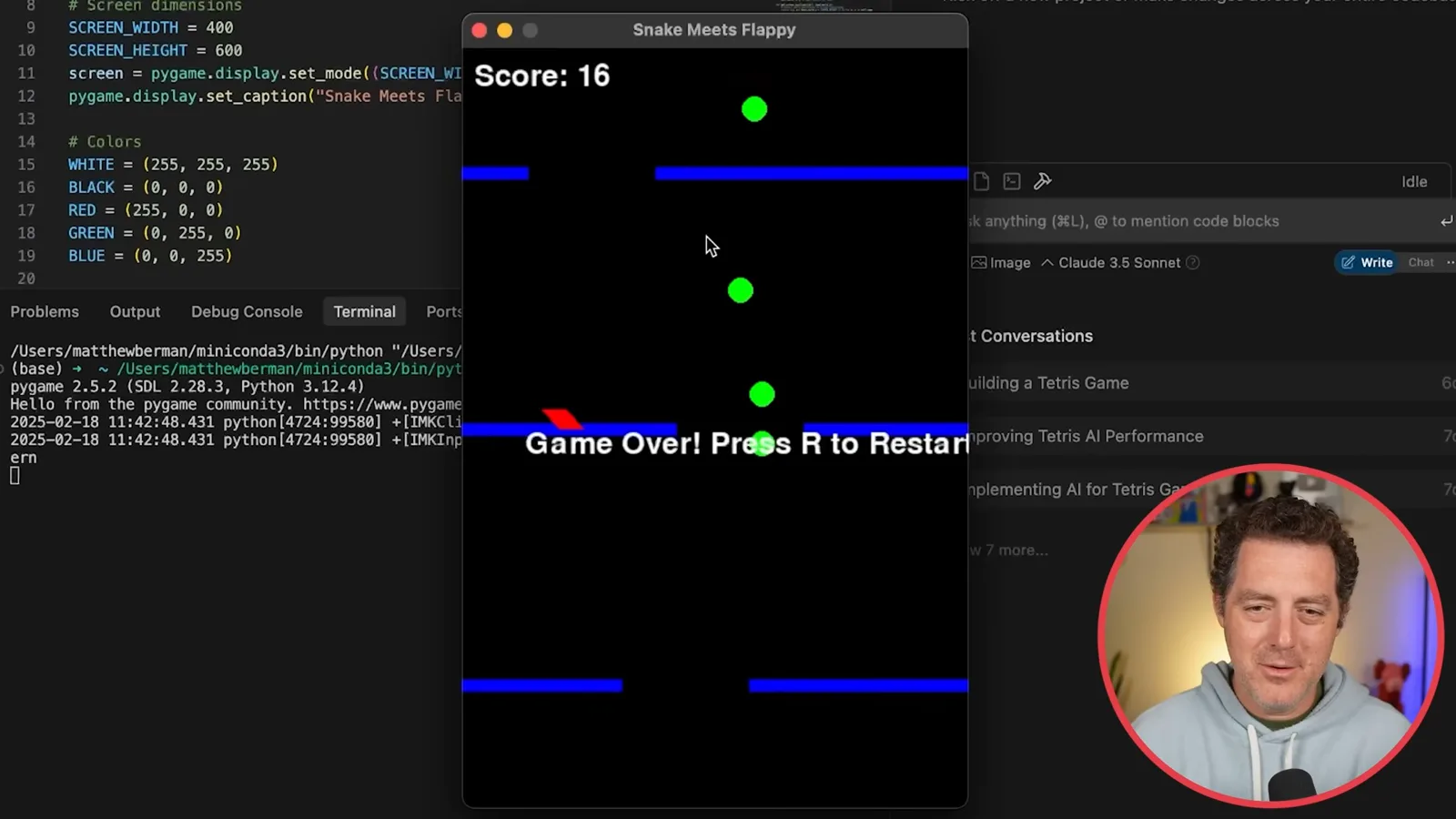1456x819 pixels.
Task: Click the WHITE variable on line 15
Action: pyautogui.click(x=91, y=165)
